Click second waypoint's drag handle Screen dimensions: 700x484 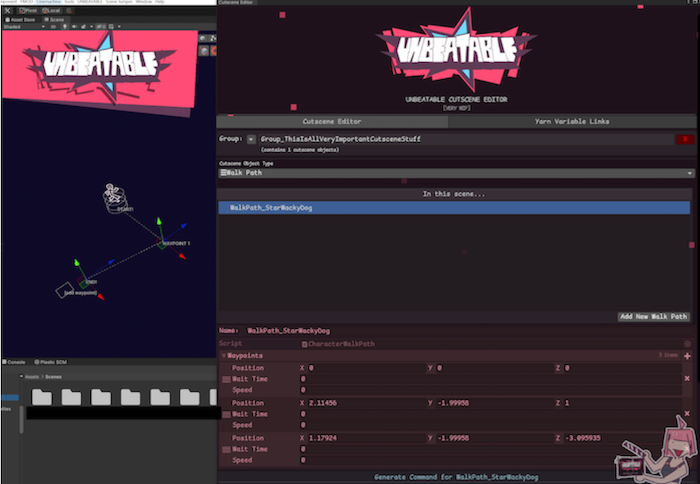click(226, 414)
